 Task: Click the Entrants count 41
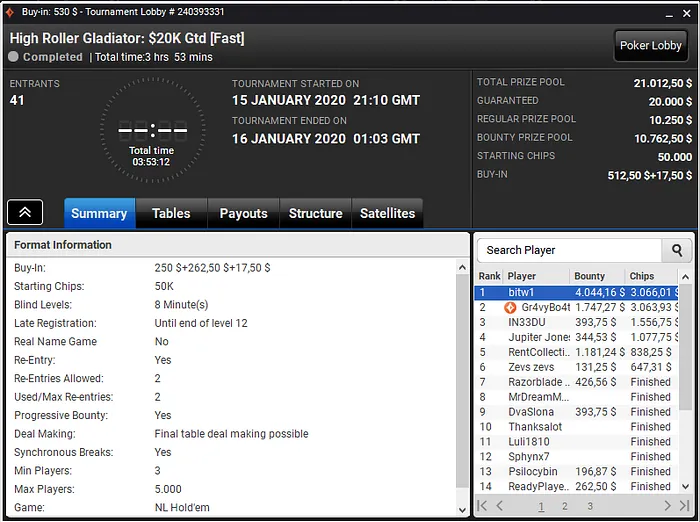click(17, 100)
